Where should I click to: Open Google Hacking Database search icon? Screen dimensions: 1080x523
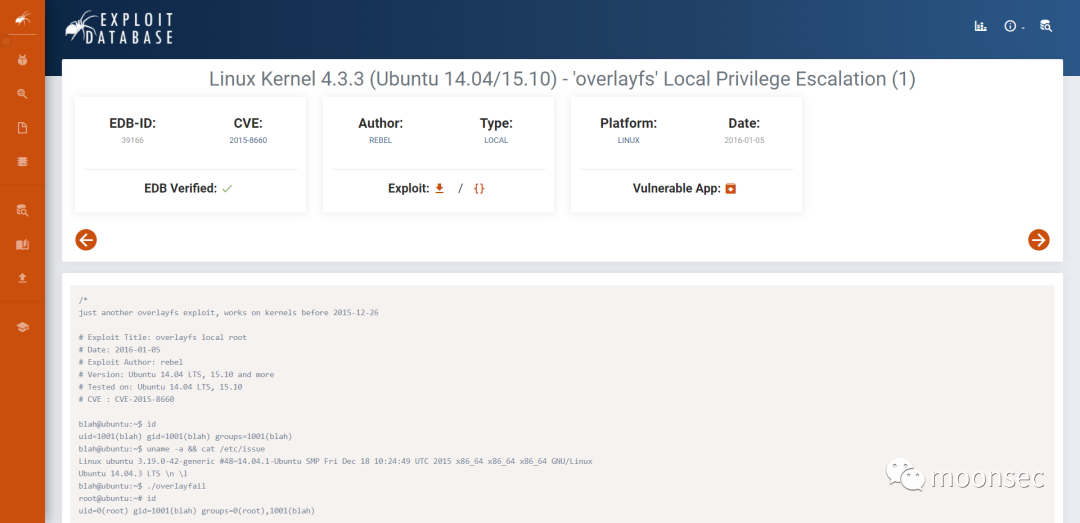point(22,94)
